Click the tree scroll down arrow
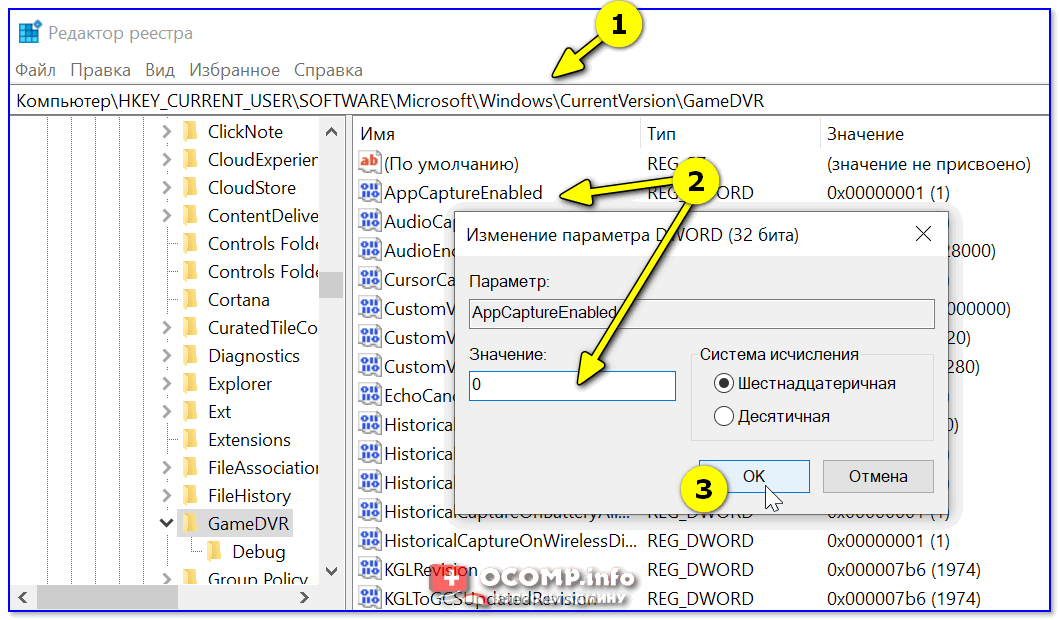This screenshot has width=1059, height=620. point(331,571)
